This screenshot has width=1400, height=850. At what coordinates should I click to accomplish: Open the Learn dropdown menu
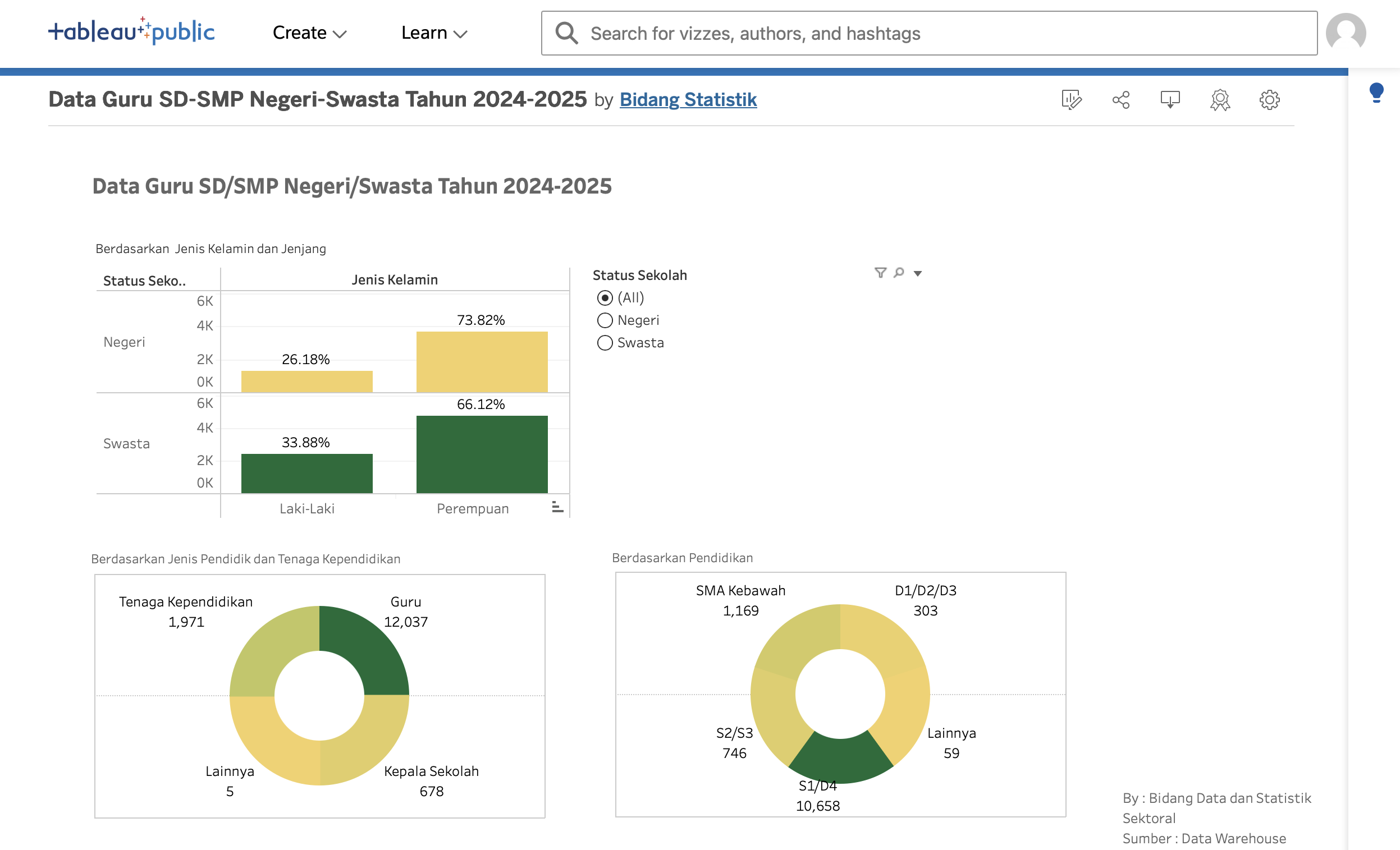(x=433, y=33)
